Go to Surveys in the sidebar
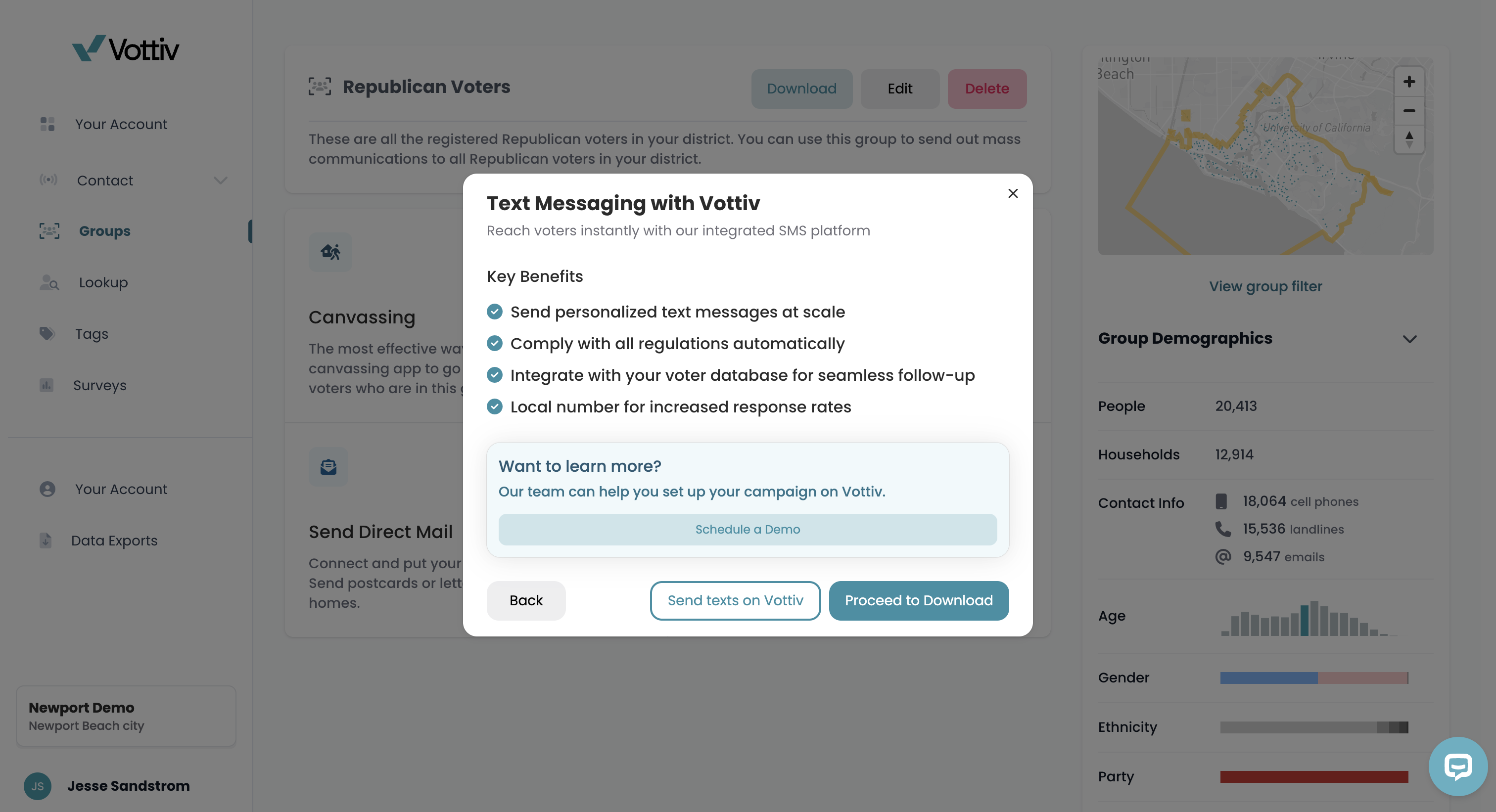 [100, 385]
